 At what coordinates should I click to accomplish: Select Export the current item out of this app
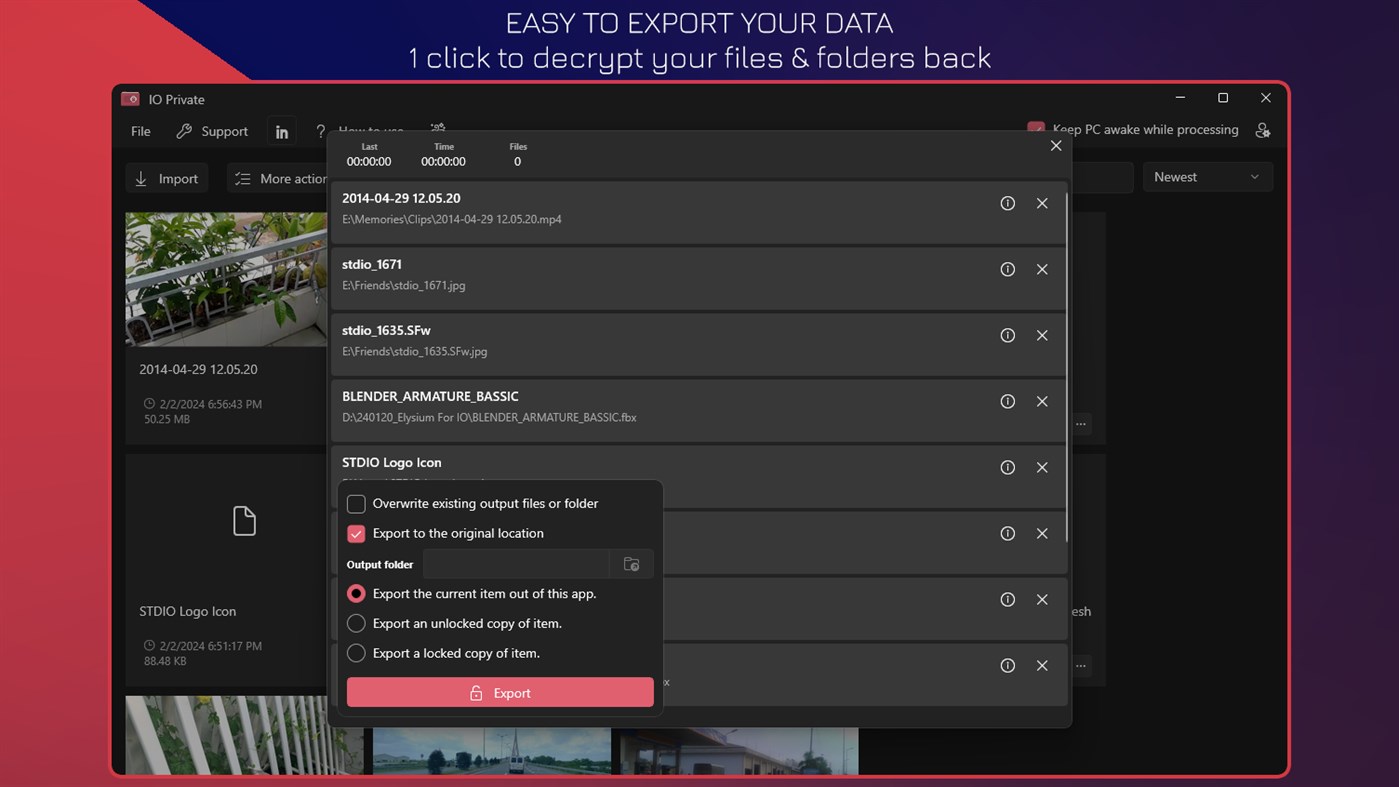pyautogui.click(x=356, y=593)
